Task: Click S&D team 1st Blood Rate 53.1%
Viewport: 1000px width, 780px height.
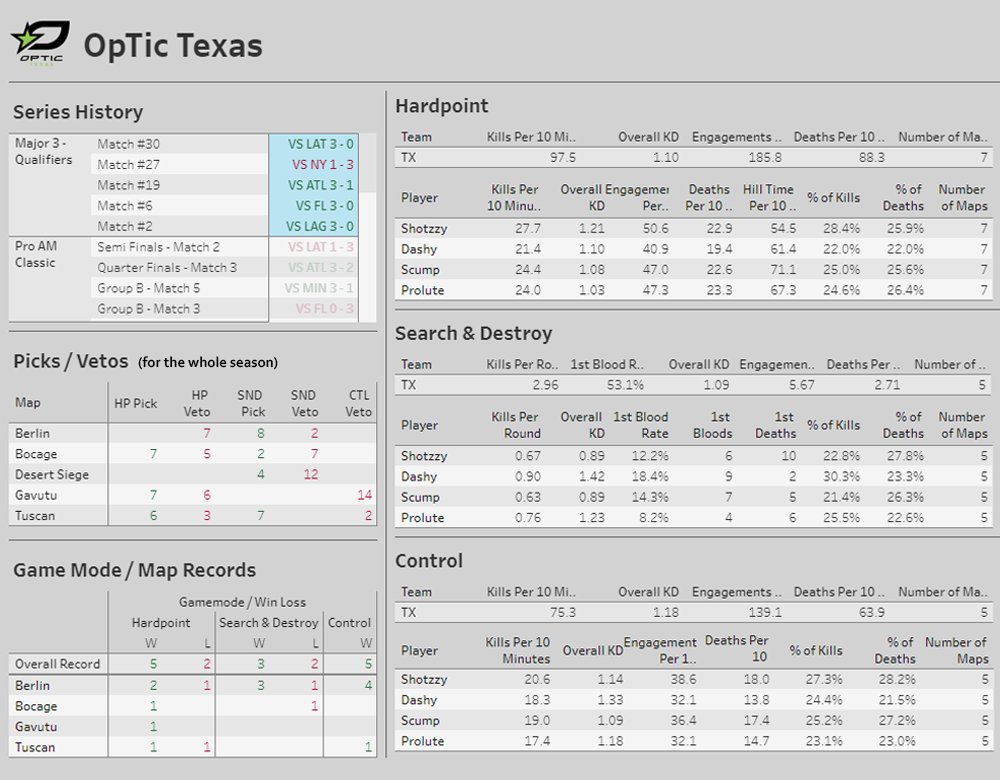Action: (x=625, y=385)
